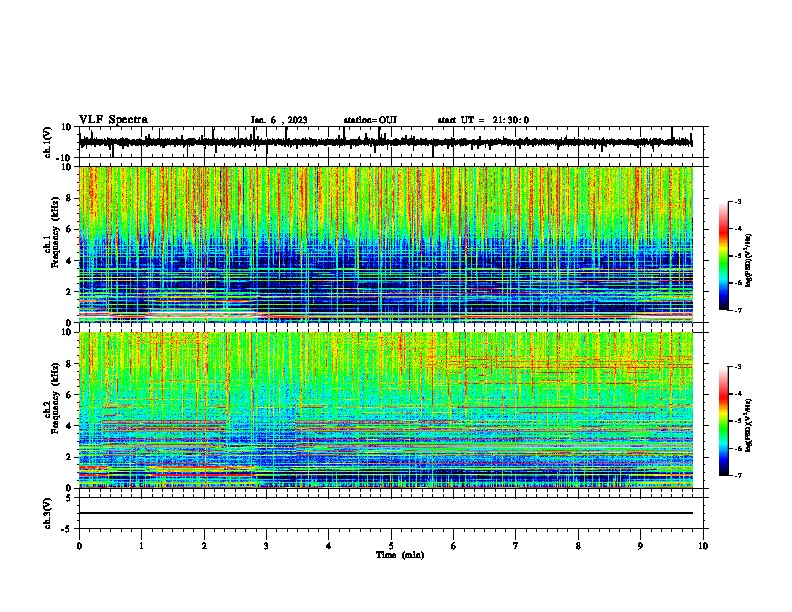Screen dimensions: 792x612
Task: Click the "6" kHz tick of ch.1 spectrogram
Action: [x=69, y=229]
